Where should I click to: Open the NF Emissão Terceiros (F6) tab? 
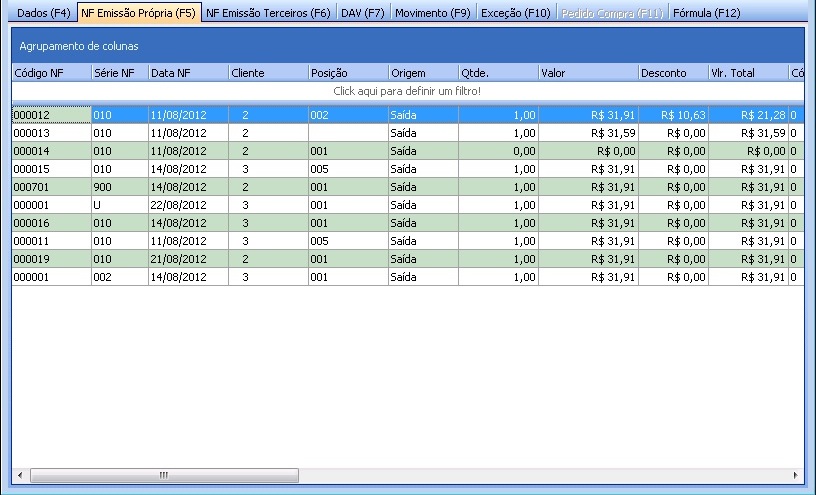(x=267, y=13)
